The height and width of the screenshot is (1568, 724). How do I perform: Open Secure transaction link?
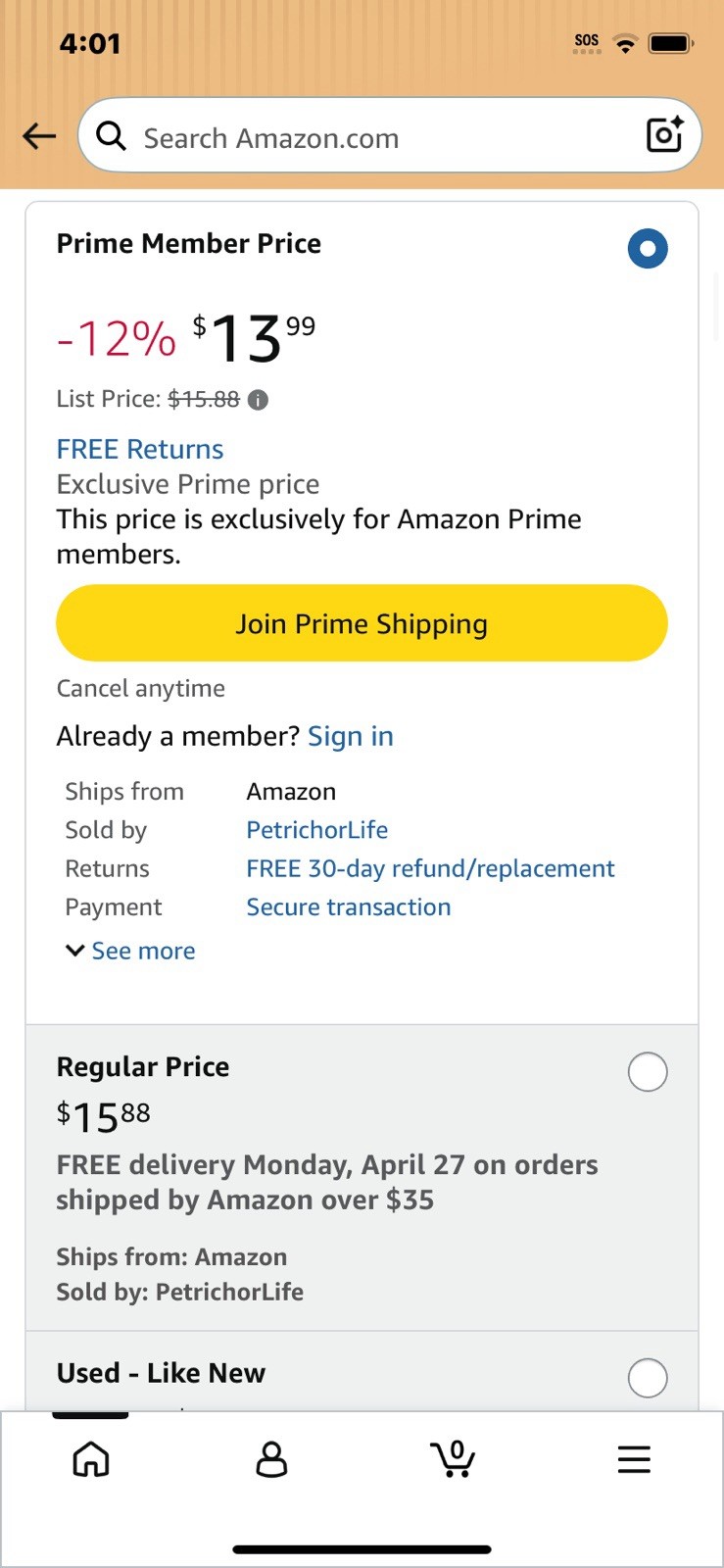pos(349,907)
